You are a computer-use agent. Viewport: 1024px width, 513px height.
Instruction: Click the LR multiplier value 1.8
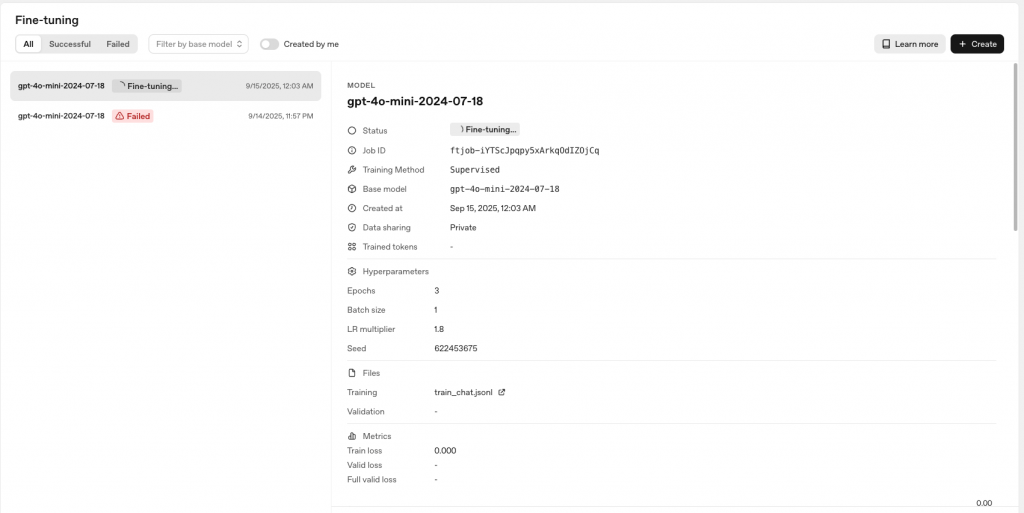pos(439,330)
